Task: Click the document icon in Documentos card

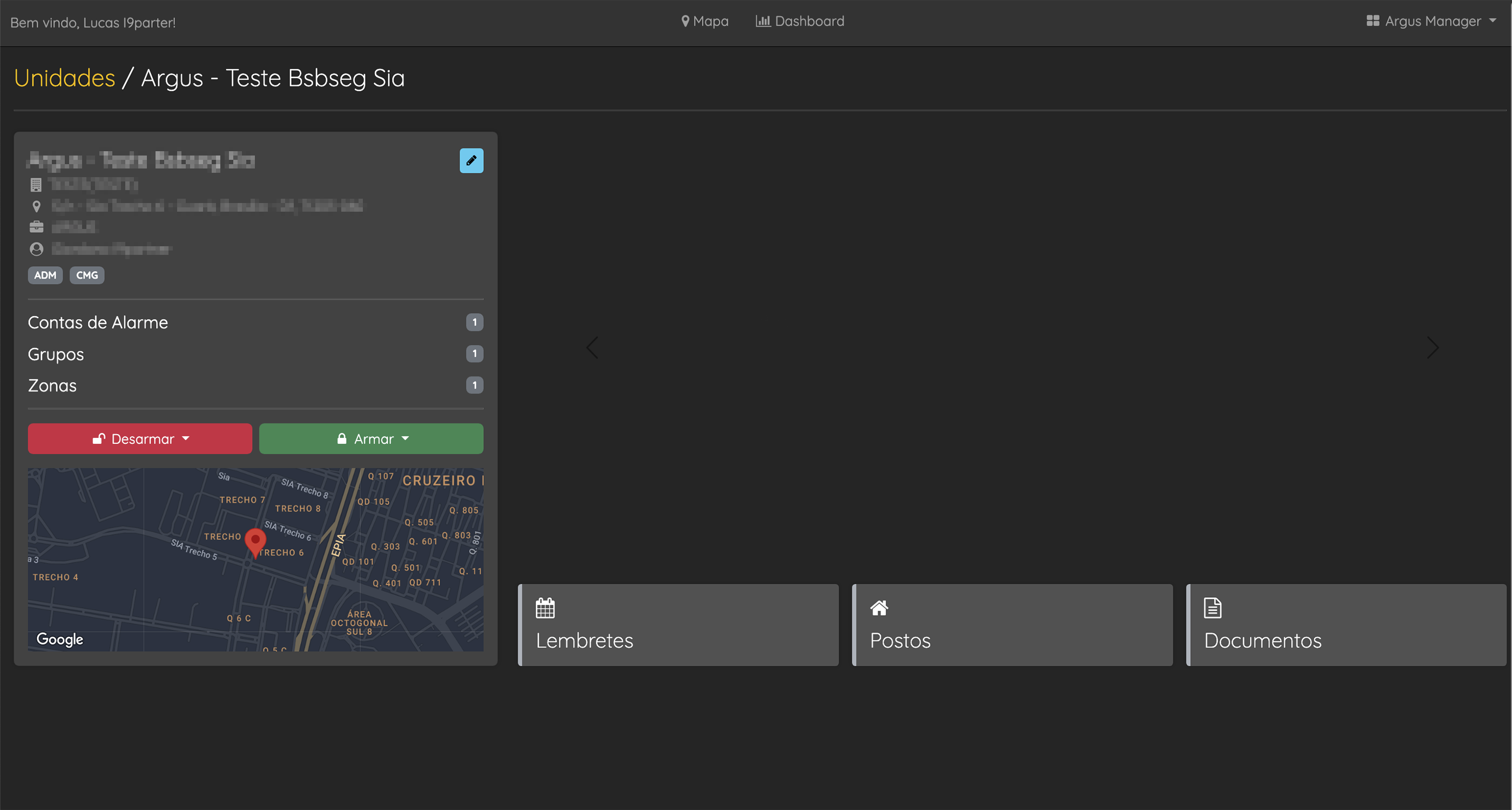Action: 1212,608
